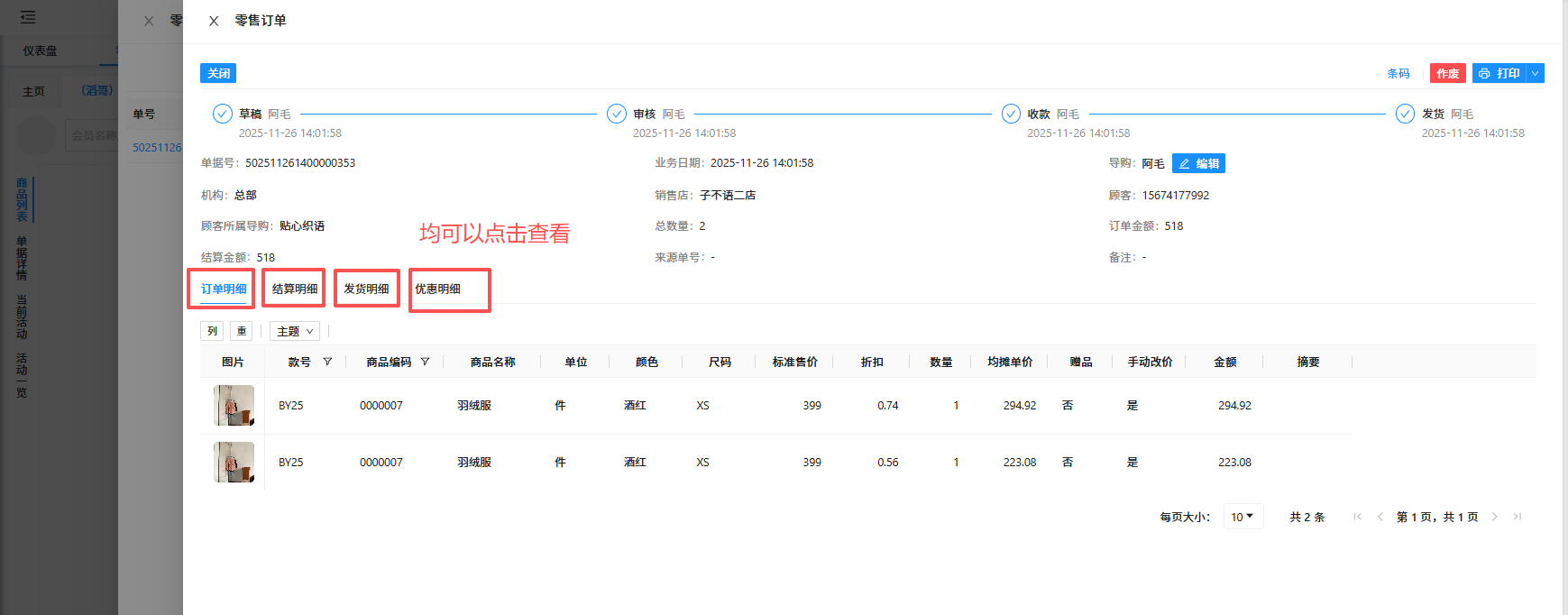Open product thumbnail in the 223.08 row
Image resolution: width=1568 pixels, height=615 pixels.
[234, 462]
